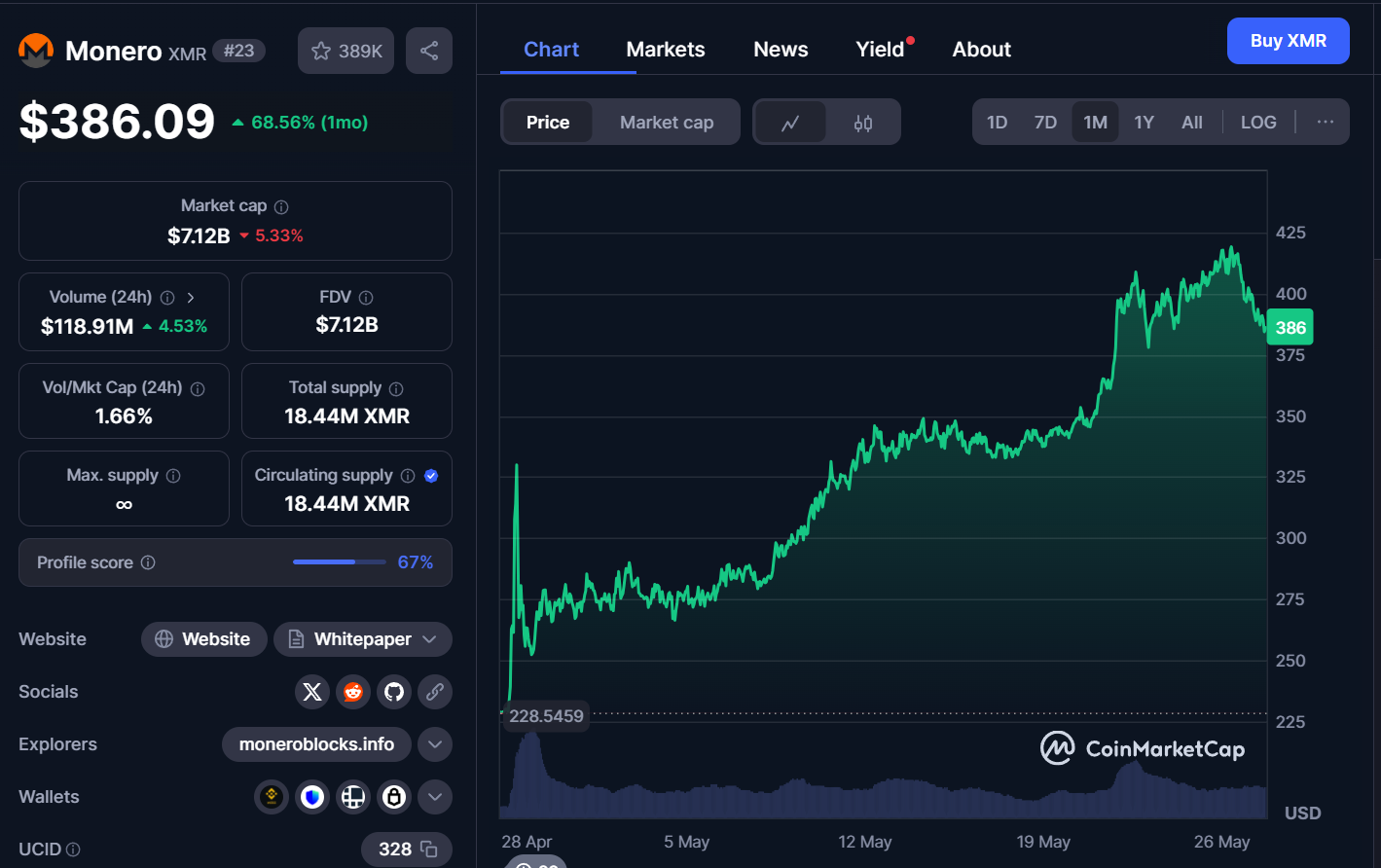Screen dimensions: 1381x868
Task: Expand the Whitepaper dropdown
Action: (363, 639)
